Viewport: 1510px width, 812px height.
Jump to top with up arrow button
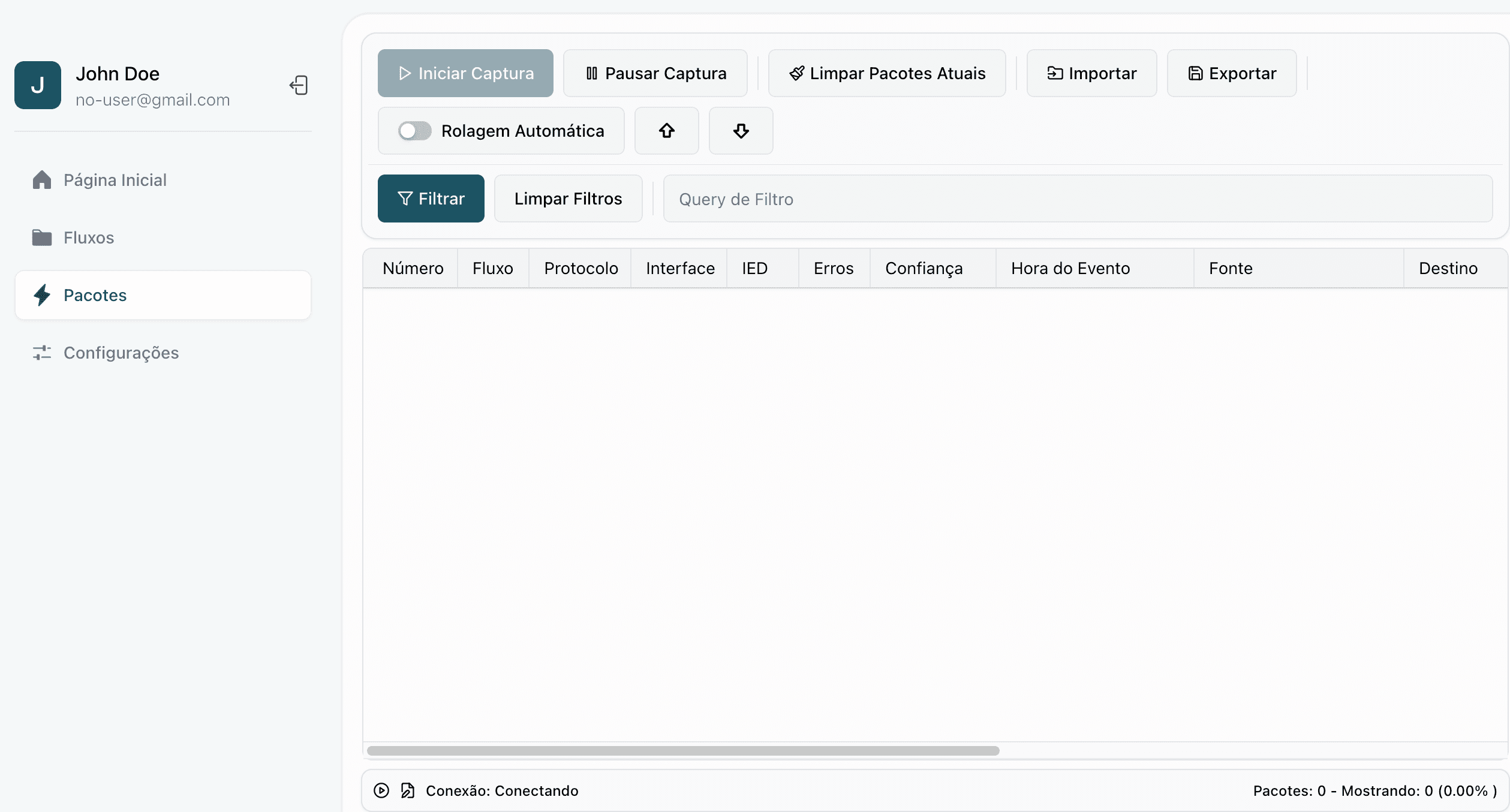(667, 131)
